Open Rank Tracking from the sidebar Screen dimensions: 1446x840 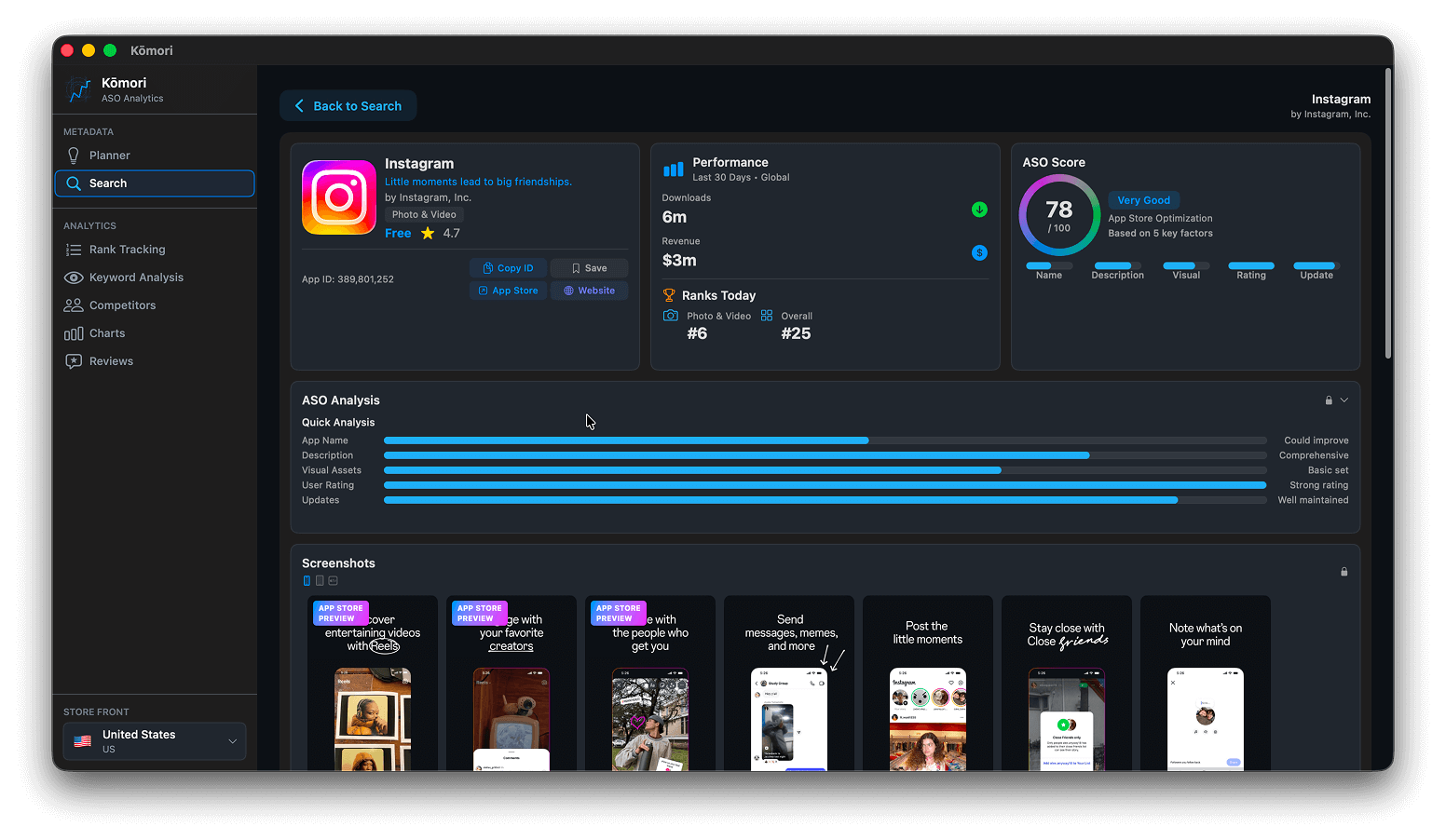click(x=126, y=249)
